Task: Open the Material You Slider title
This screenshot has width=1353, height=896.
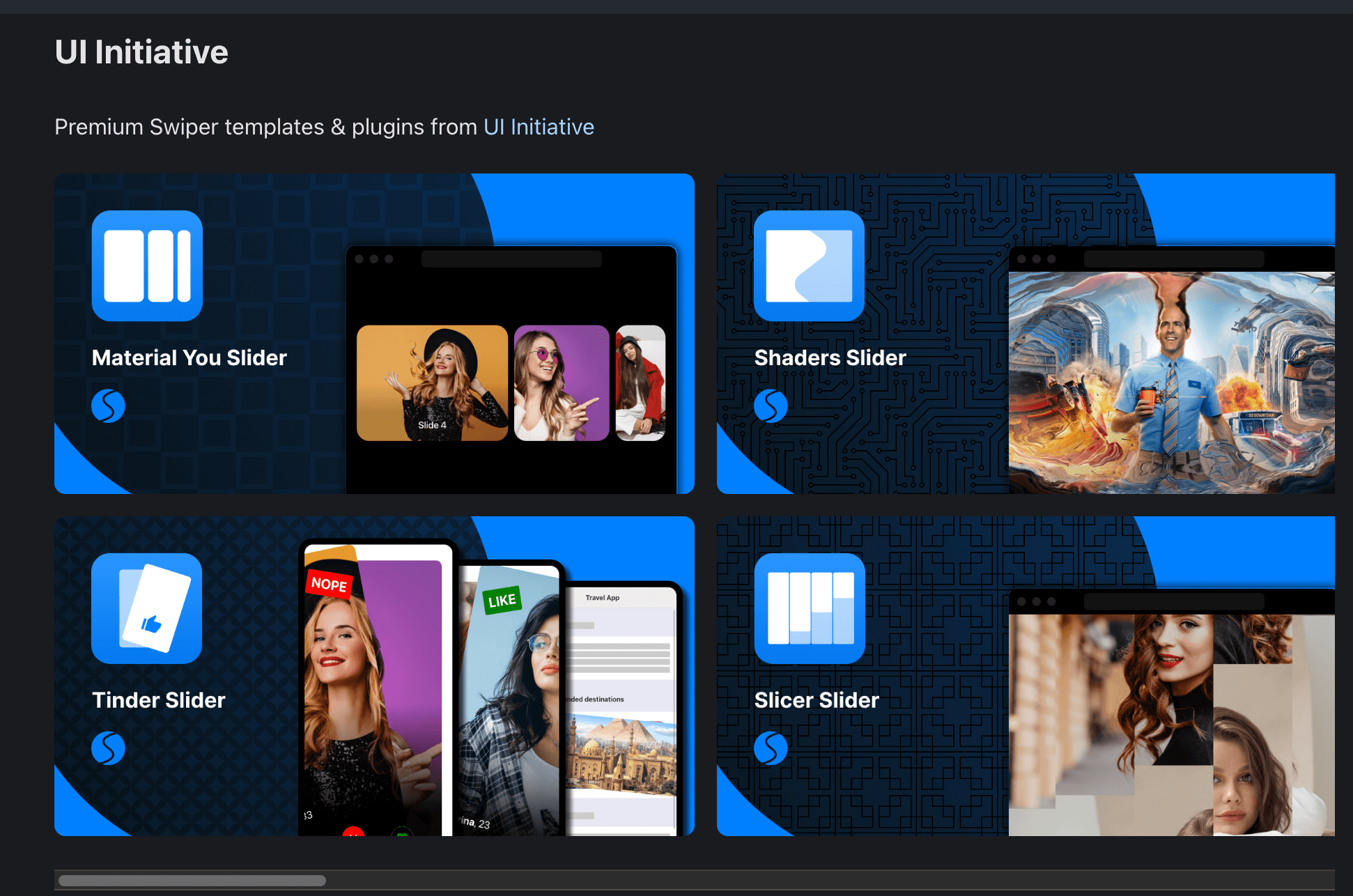Action: 189,357
